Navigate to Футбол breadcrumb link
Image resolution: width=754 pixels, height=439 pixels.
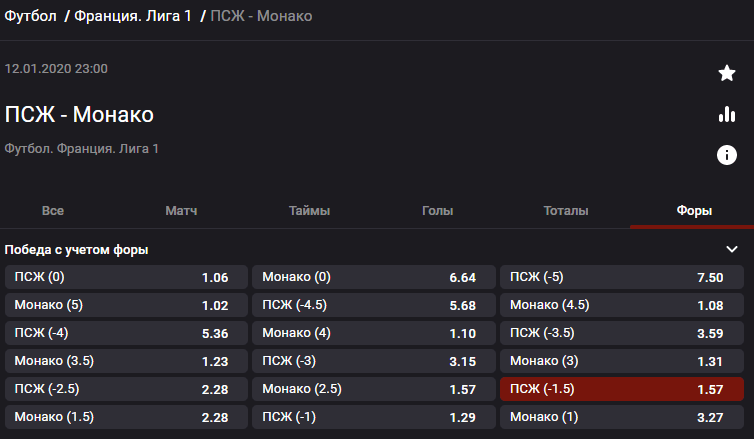[x=30, y=16]
